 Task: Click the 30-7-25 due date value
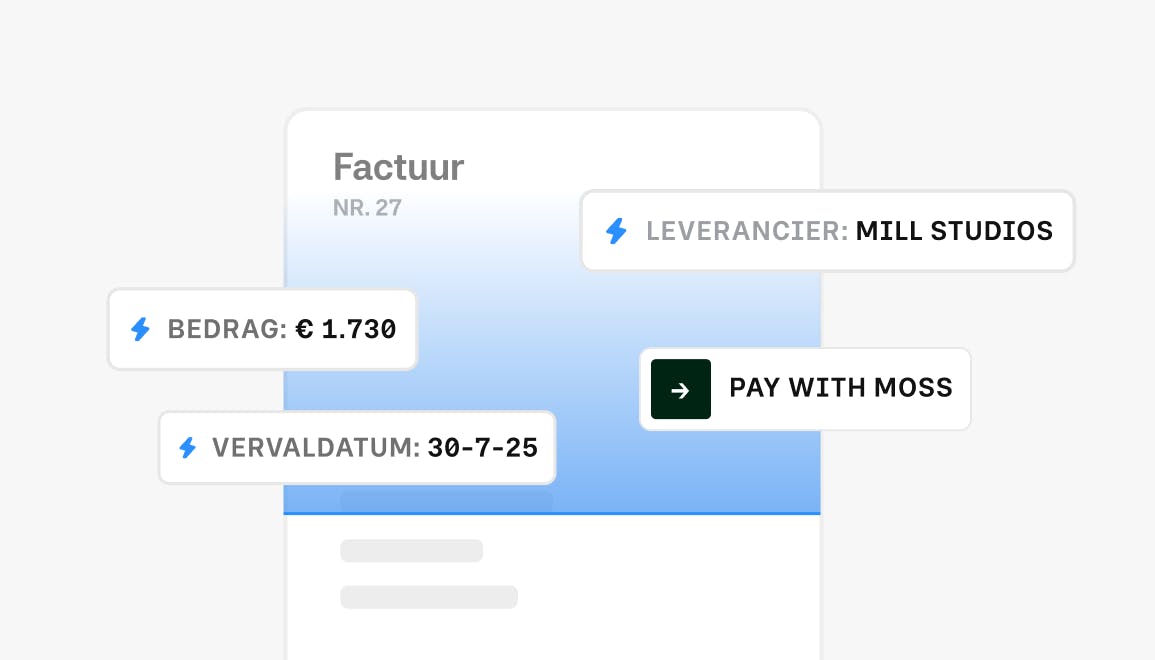coord(482,447)
